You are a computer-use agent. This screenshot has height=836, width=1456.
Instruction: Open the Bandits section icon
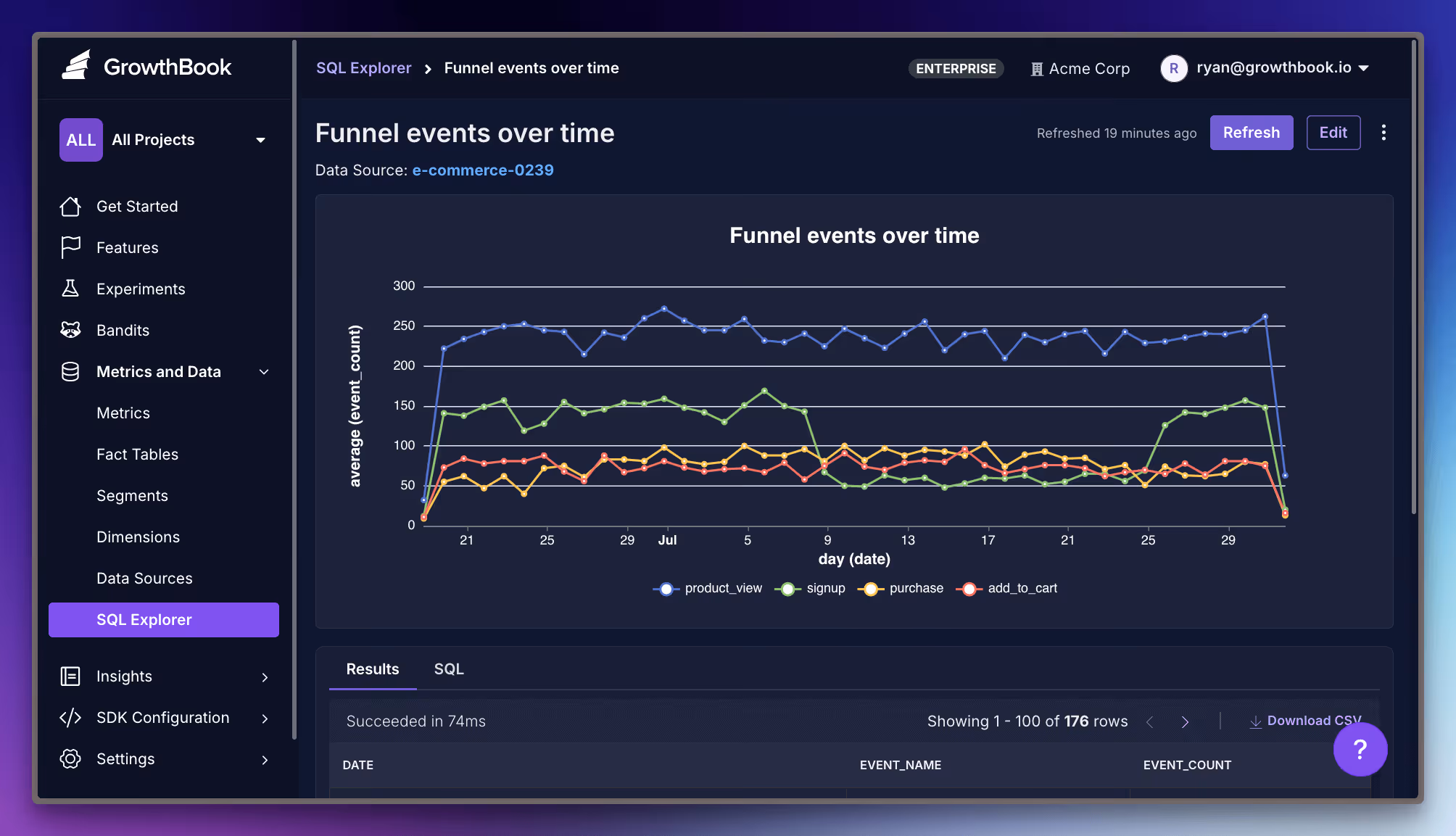point(70,330)
